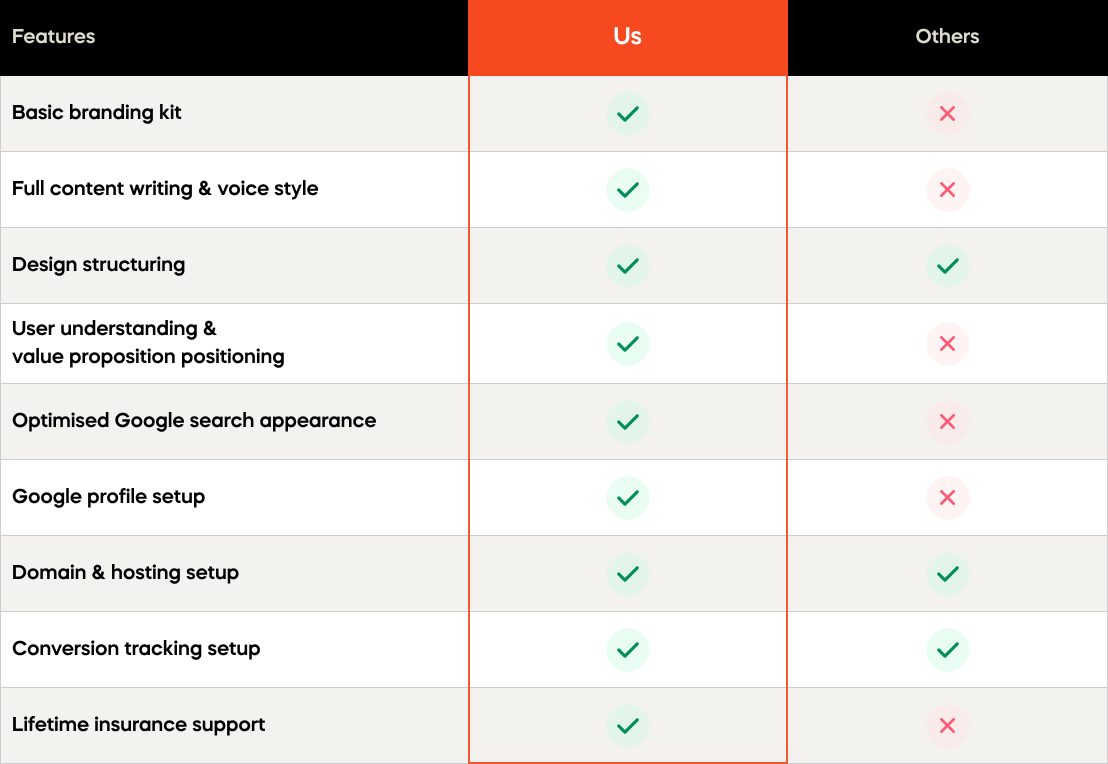Click the Design structuring feature label
Image resolution: width=1108 pixels, height=764 pixels.
pyautogui.click(x=98, y=265)
